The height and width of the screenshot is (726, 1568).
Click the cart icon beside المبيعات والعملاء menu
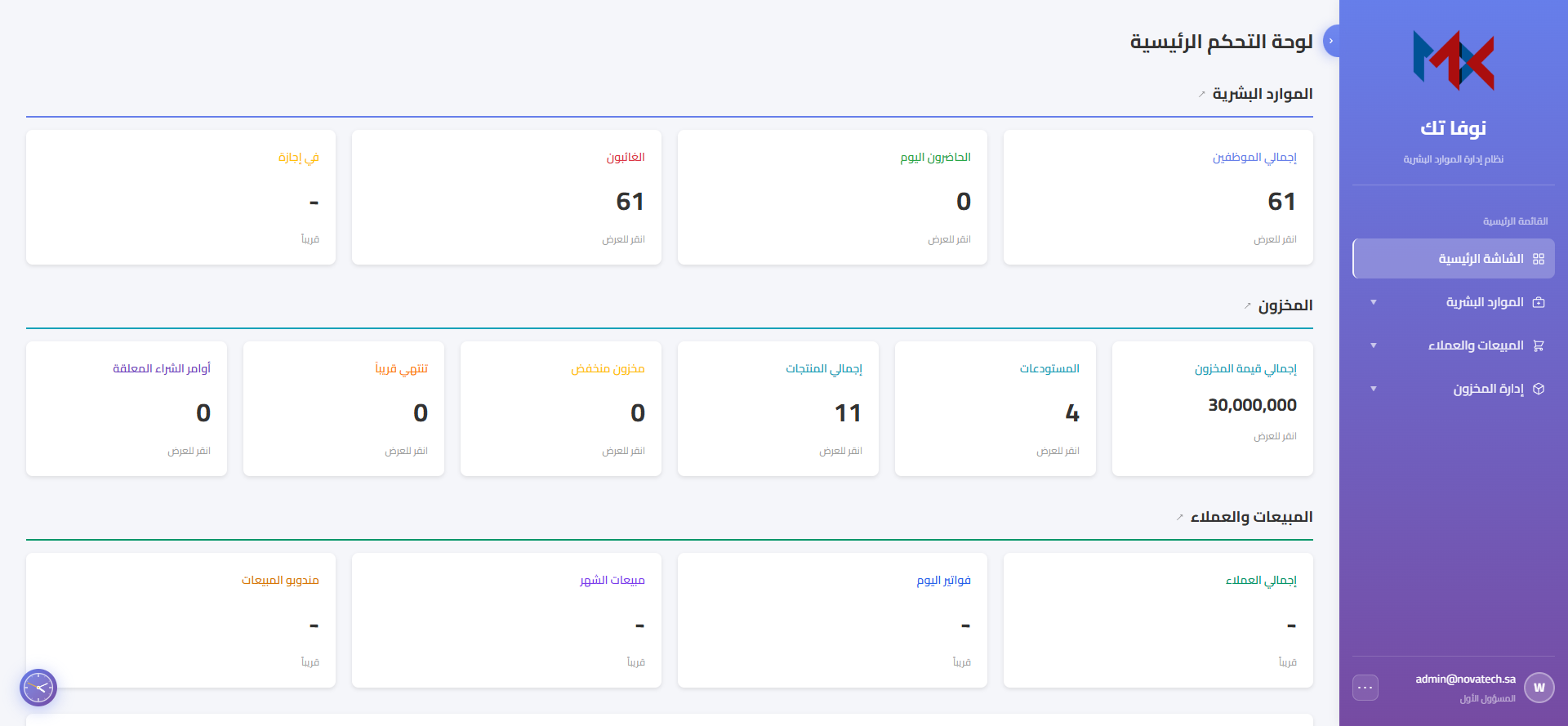point(1539,345)
